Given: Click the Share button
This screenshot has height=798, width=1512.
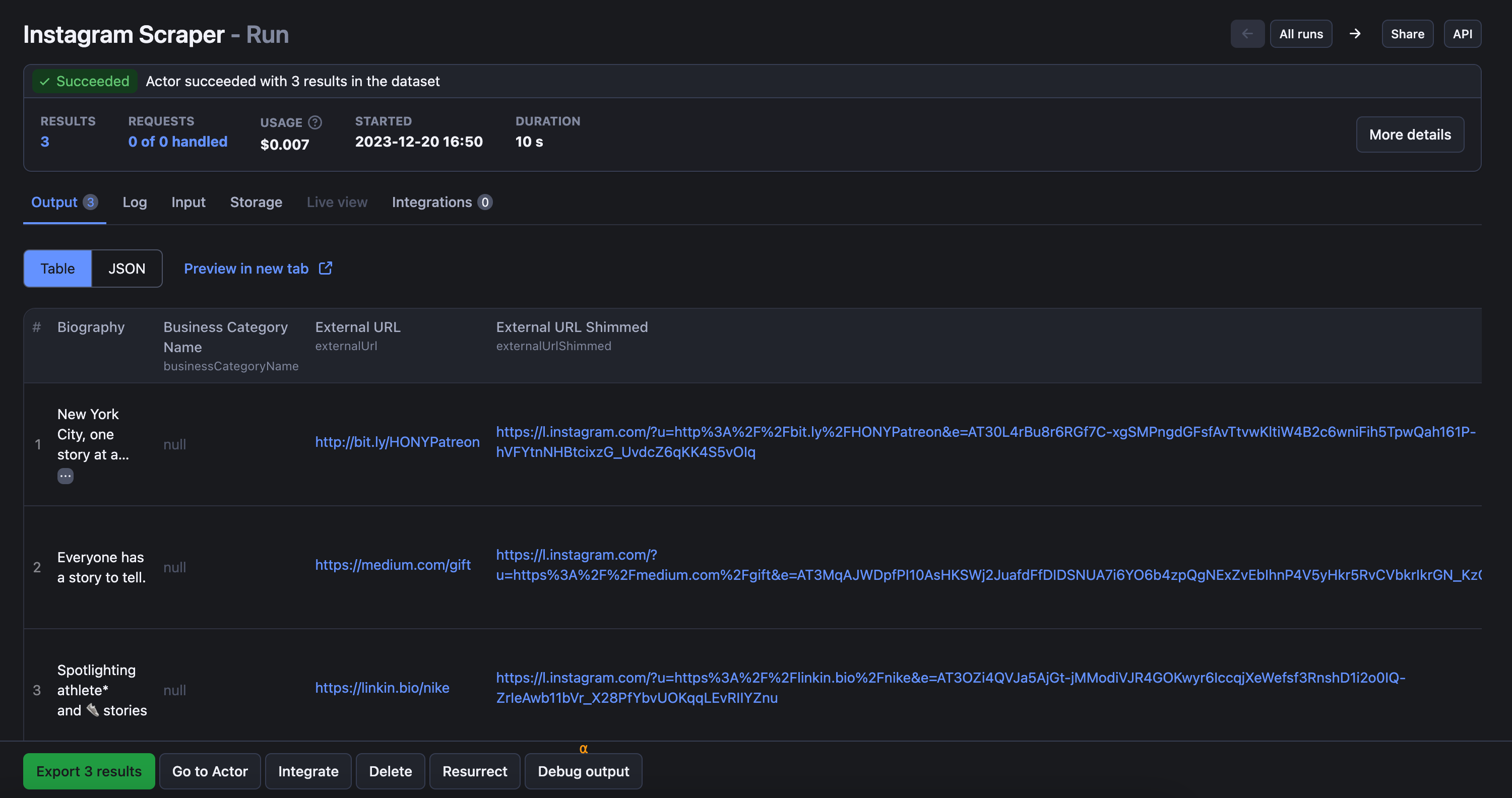Looking at the screenshot, I should pyautogui.click(x=1407, y=33).
